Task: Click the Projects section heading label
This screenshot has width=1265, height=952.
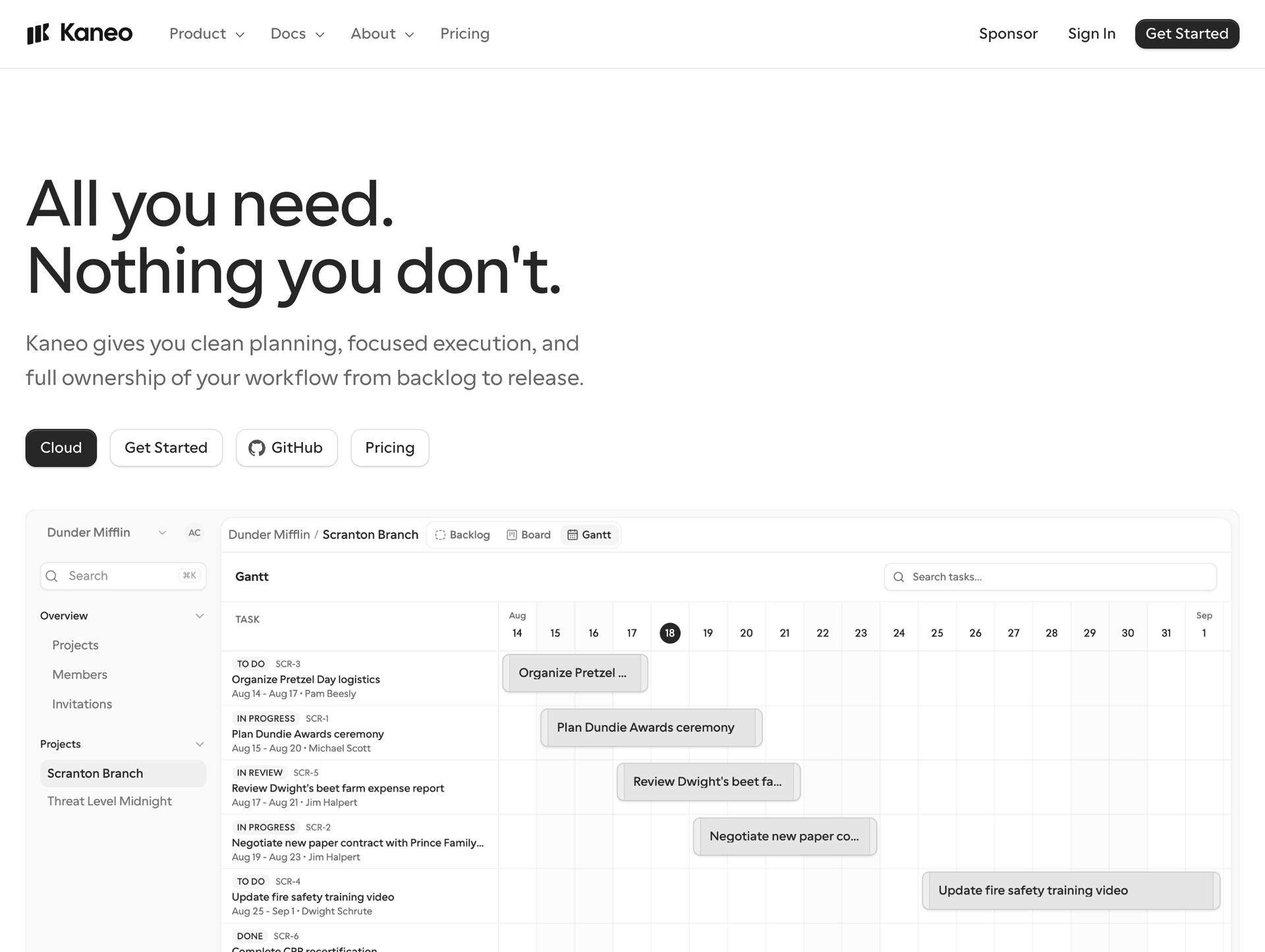Action: pos(61,744)
